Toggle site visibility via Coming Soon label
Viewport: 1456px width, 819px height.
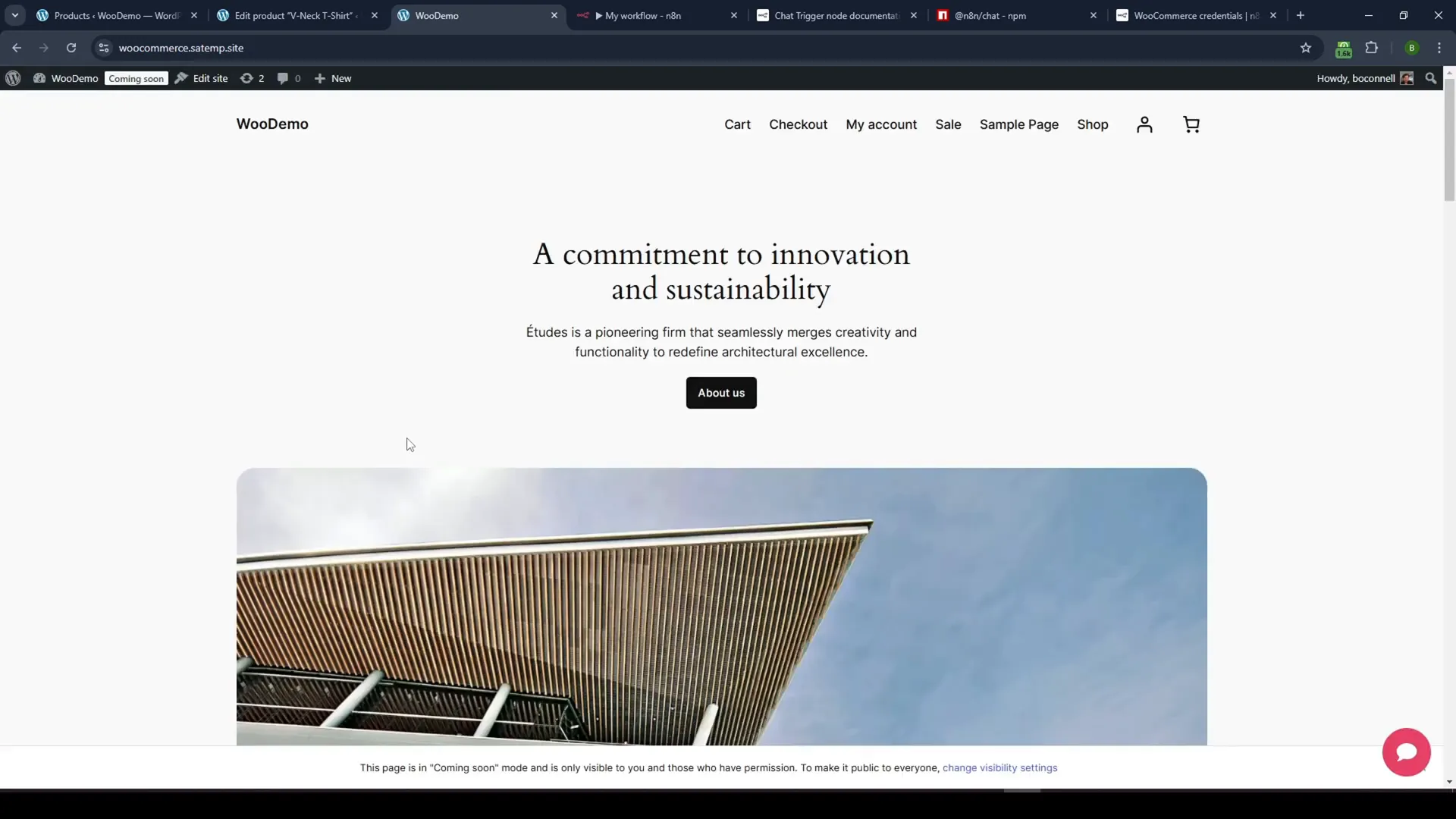point(136,78)
